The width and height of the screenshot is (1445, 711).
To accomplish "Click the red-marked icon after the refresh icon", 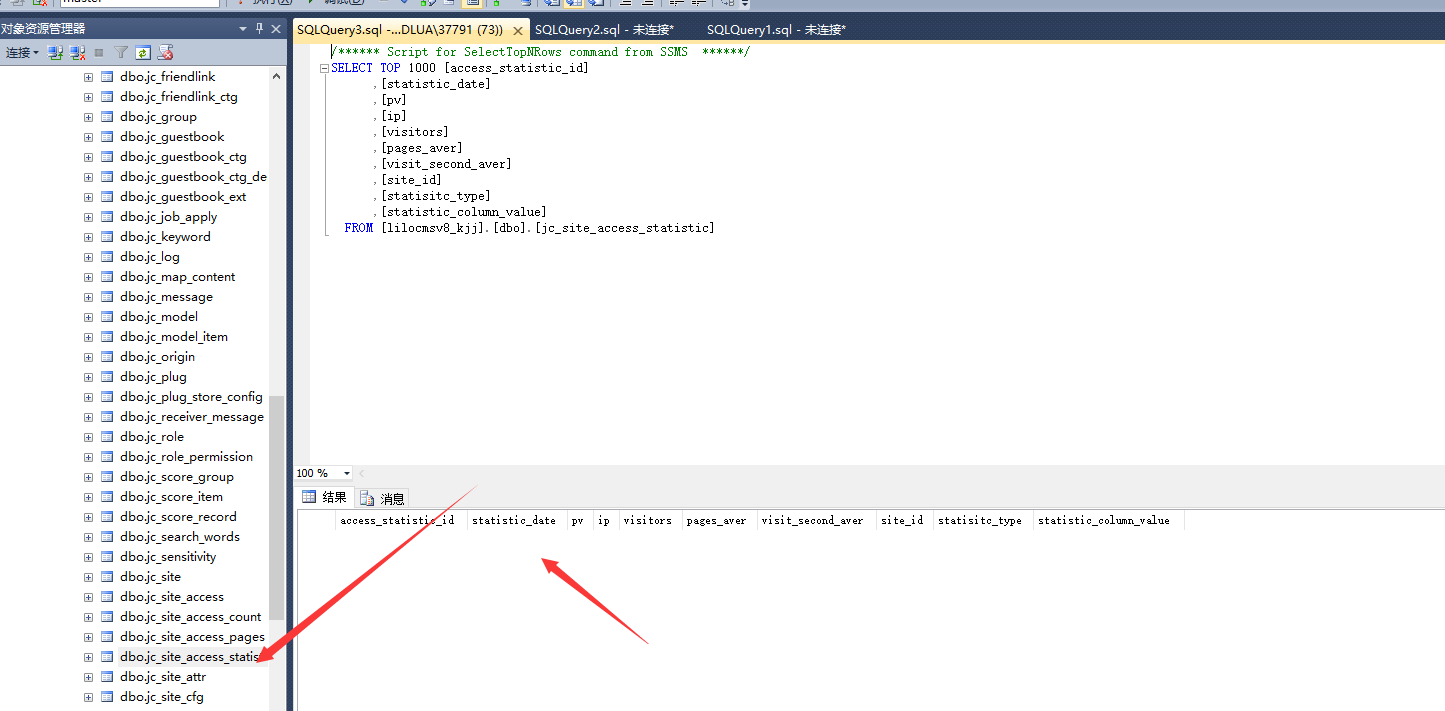I will [x=166, y=52].
